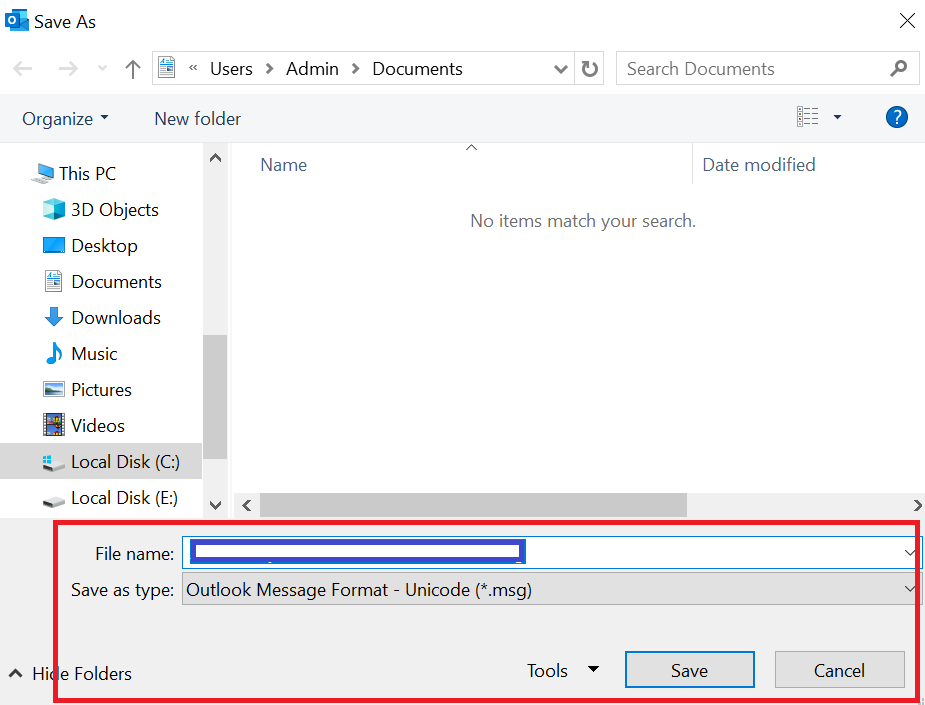Image resolution: width=925 pixels, height=705 pixels.
Task: Open the Tools menu
Action: coord(563,670)
